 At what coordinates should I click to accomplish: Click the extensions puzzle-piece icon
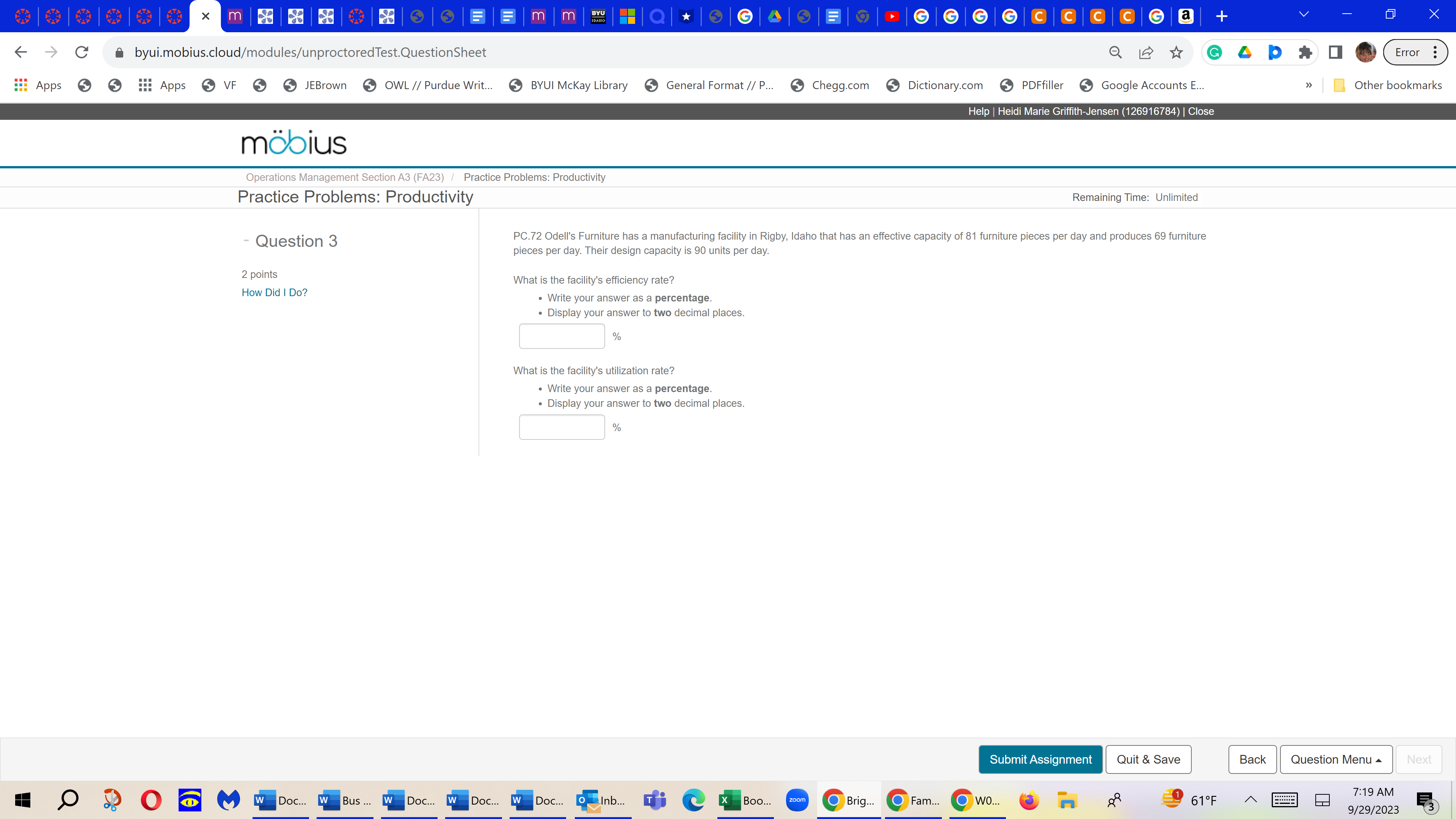1305,52
